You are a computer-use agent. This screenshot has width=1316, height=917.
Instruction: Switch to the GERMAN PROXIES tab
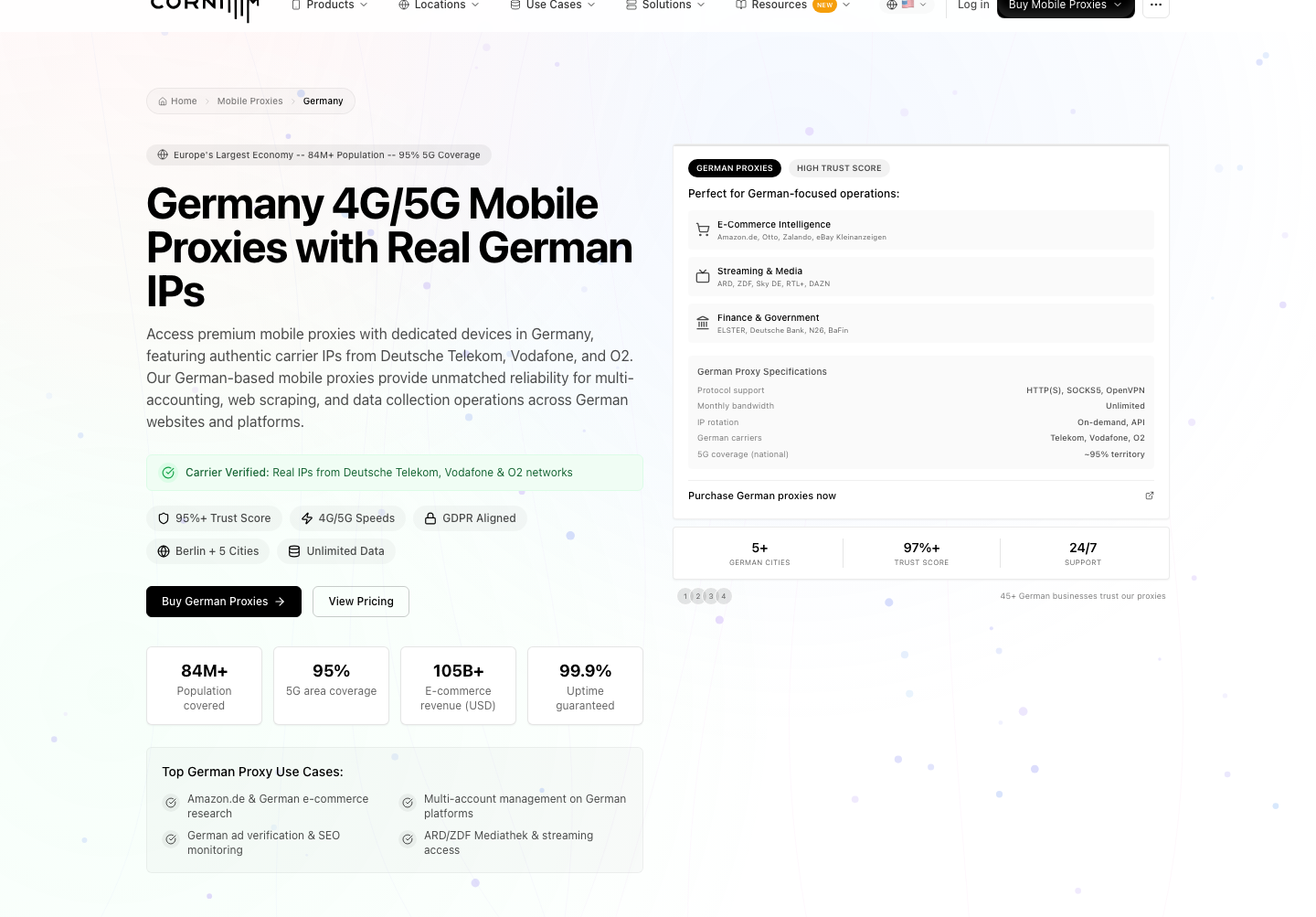(x=735, y=168)
